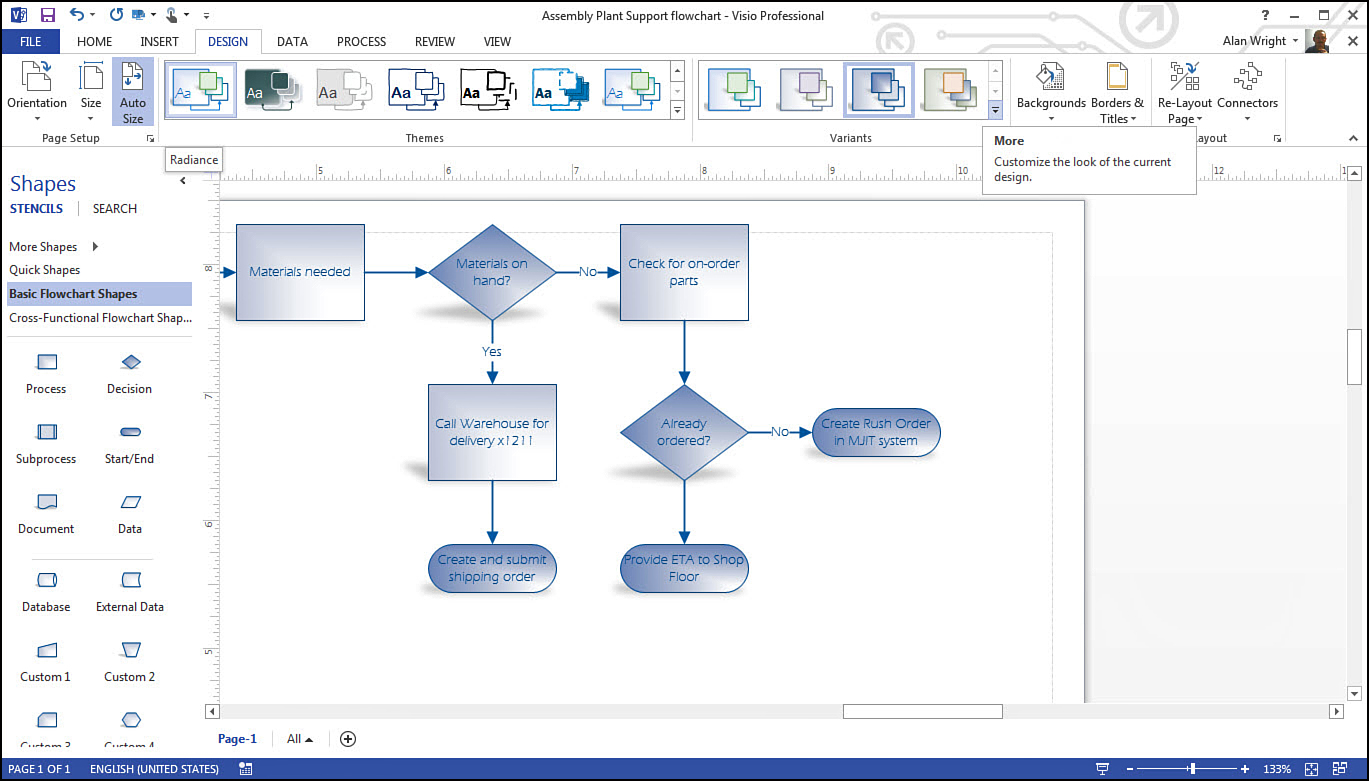
Task: Pick the Start/End shape icon
Action: coord(130,432)
